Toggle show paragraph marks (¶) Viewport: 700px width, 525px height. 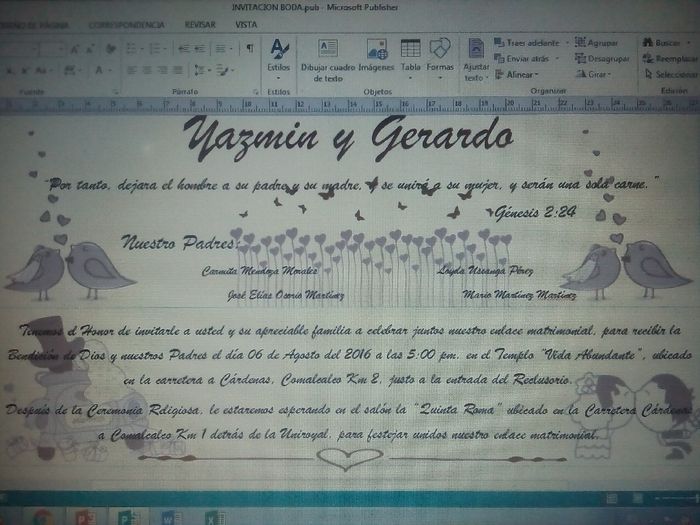[250, 48]
